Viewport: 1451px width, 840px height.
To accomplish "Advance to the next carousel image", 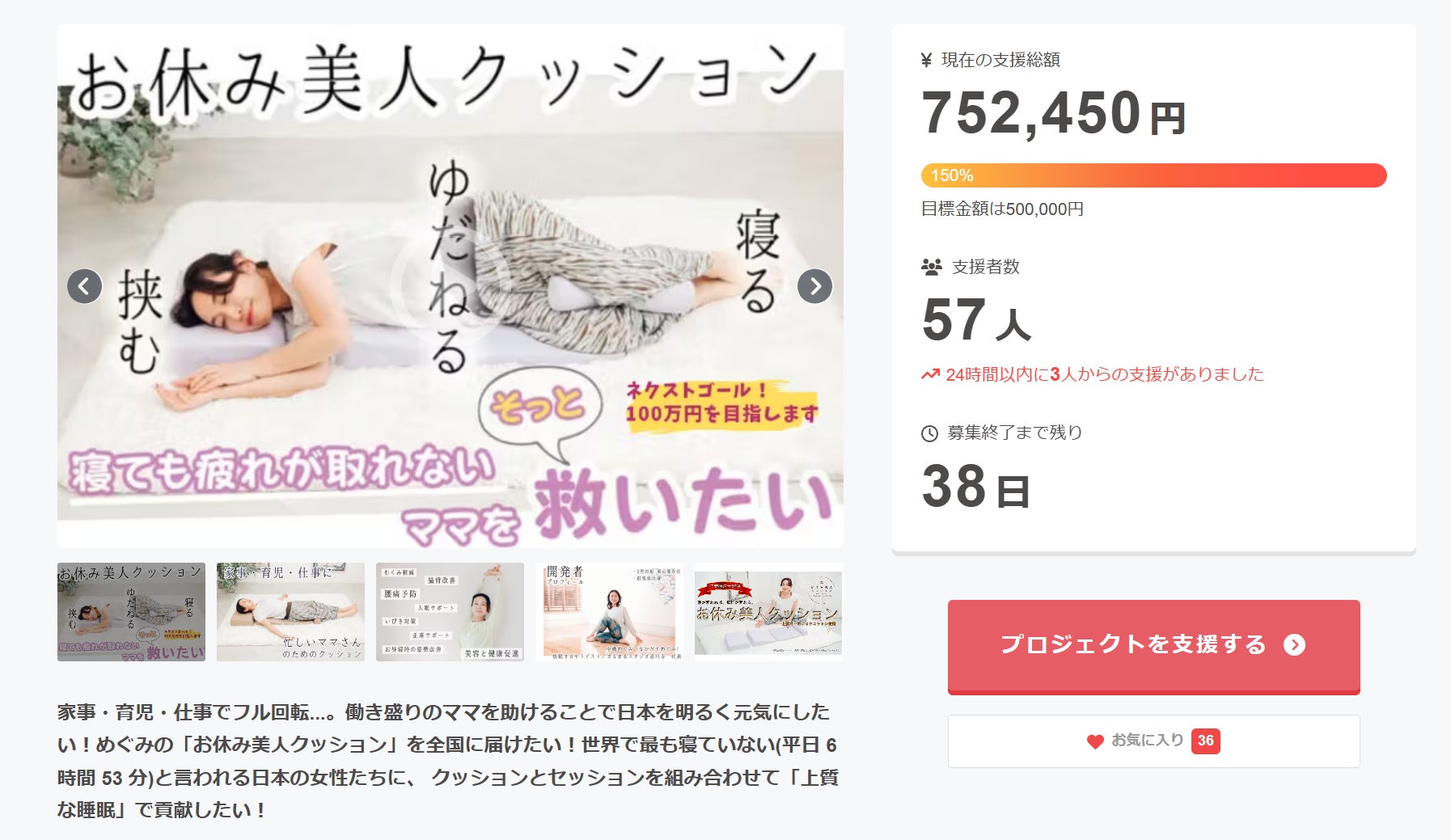I will coord(814,286).
